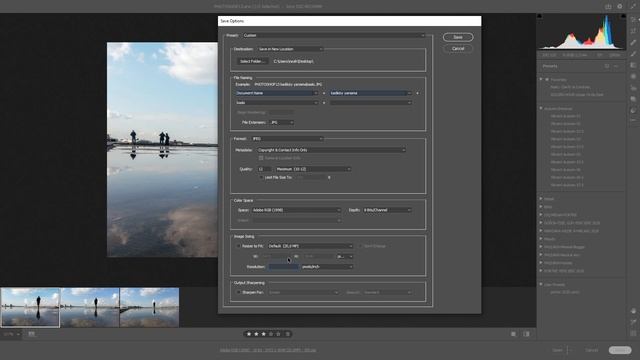Open the Snapshots panel icon
This screenshot has width=640, height=360.
pos(633,99)
